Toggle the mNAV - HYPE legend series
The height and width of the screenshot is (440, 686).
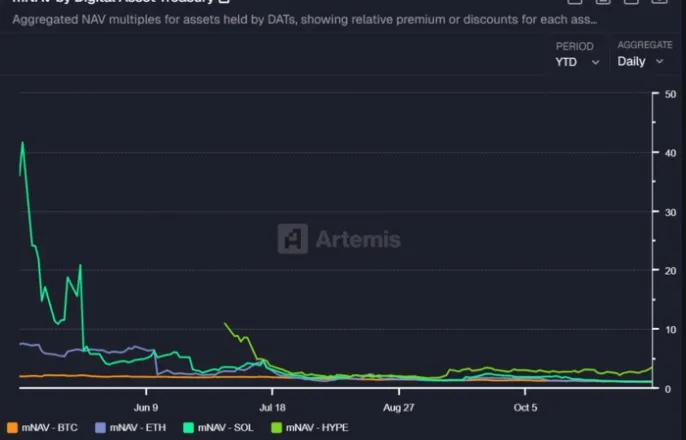tap(310, 428)
